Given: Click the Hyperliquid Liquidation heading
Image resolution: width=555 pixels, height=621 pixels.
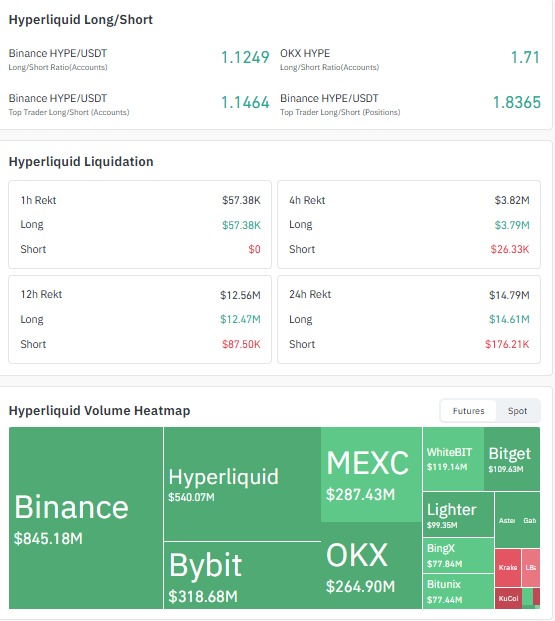Looking at the screenshot, I should [81, 162].
